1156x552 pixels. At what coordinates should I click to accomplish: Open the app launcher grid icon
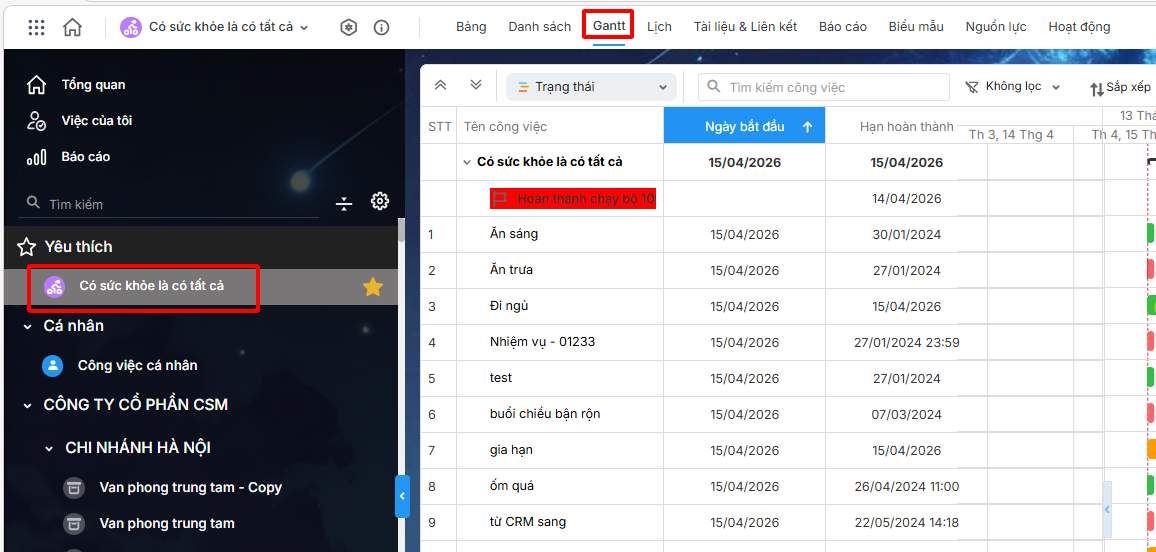click(36, 27)
